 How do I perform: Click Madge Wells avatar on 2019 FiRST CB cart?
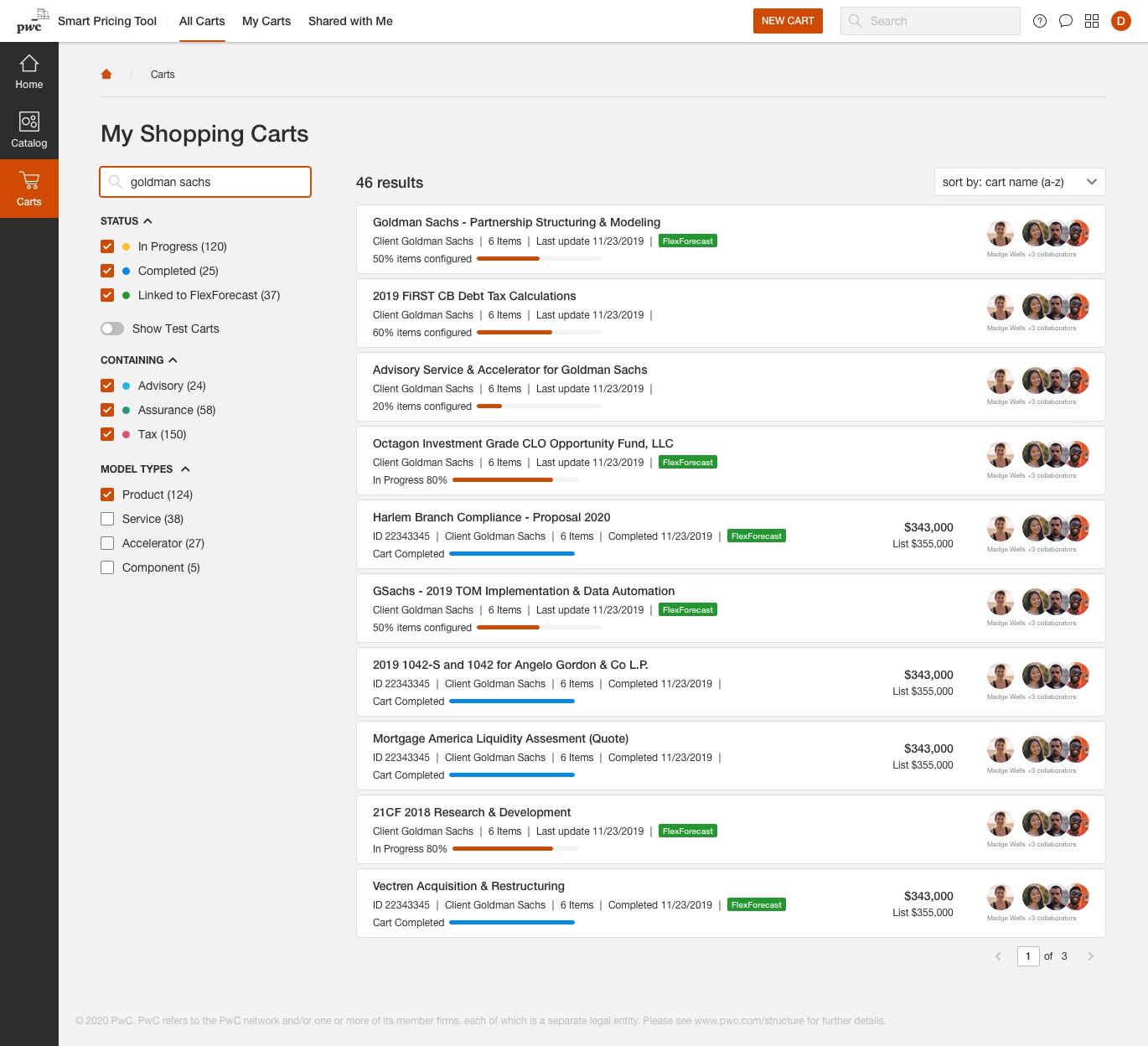pos(1001,308)
